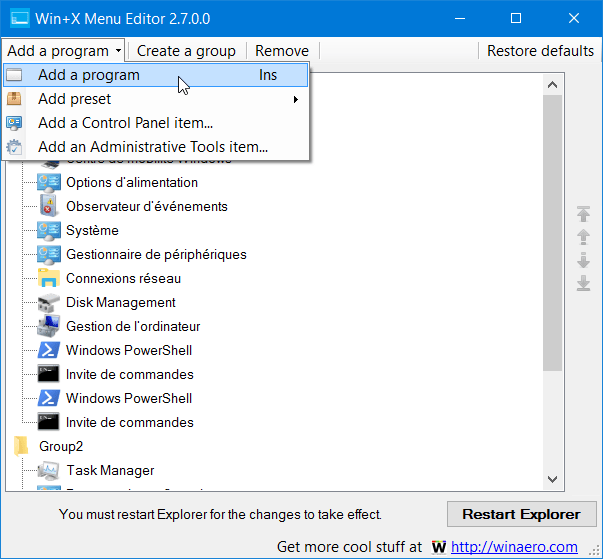Click the vertical scrollbar thumb
Viewport: 603px width, 559px height.
553,233
